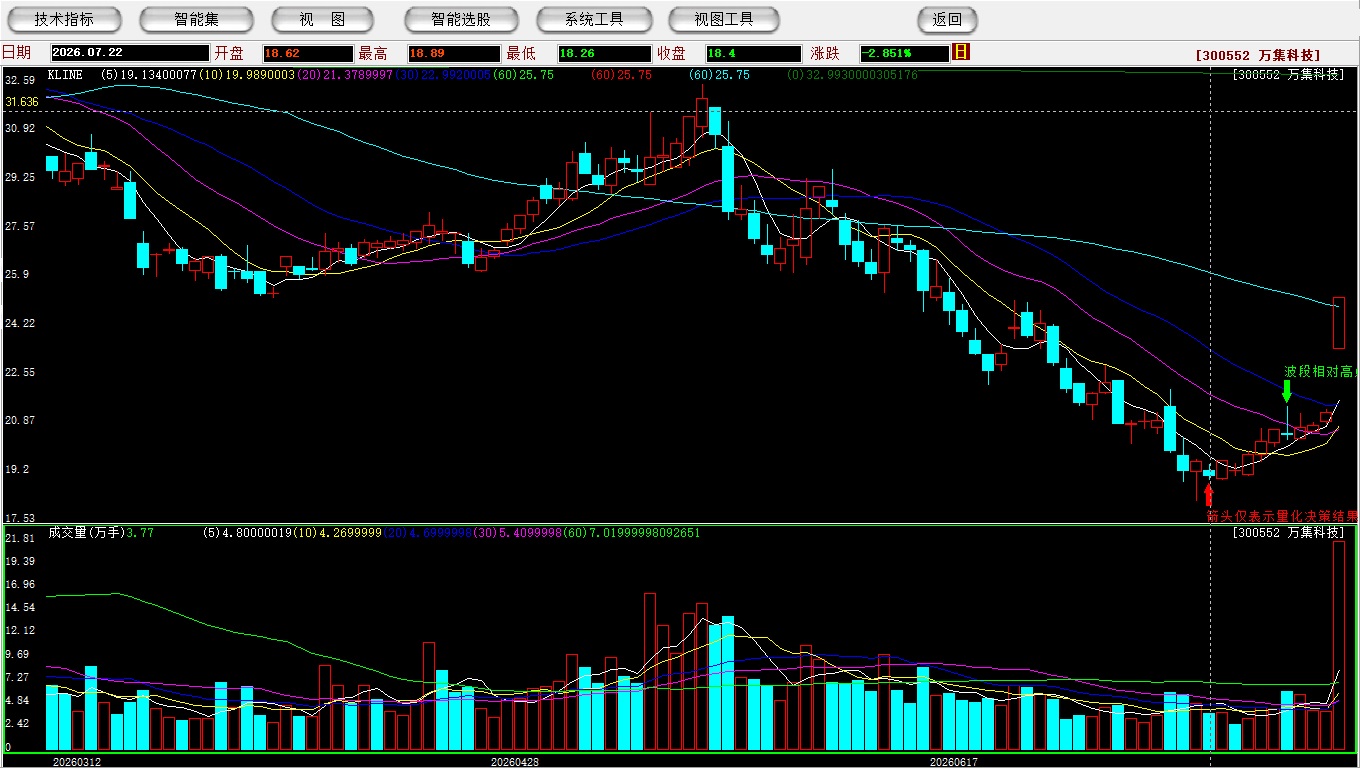Open the 智能选股 menu
The height and width of the screenshot is (768, 1360).
pos(461,19)
